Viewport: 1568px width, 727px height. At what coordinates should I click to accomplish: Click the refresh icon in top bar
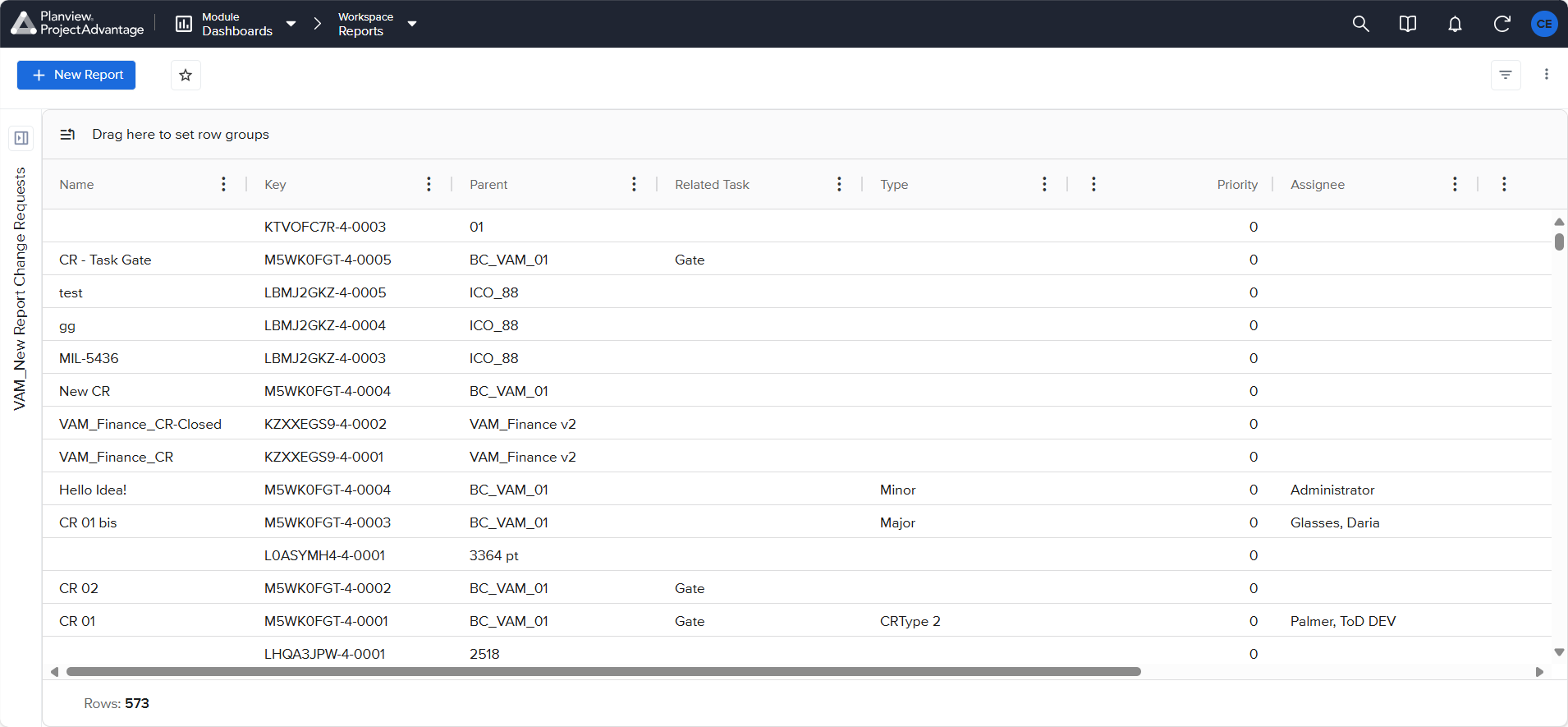coord(1502,24)
